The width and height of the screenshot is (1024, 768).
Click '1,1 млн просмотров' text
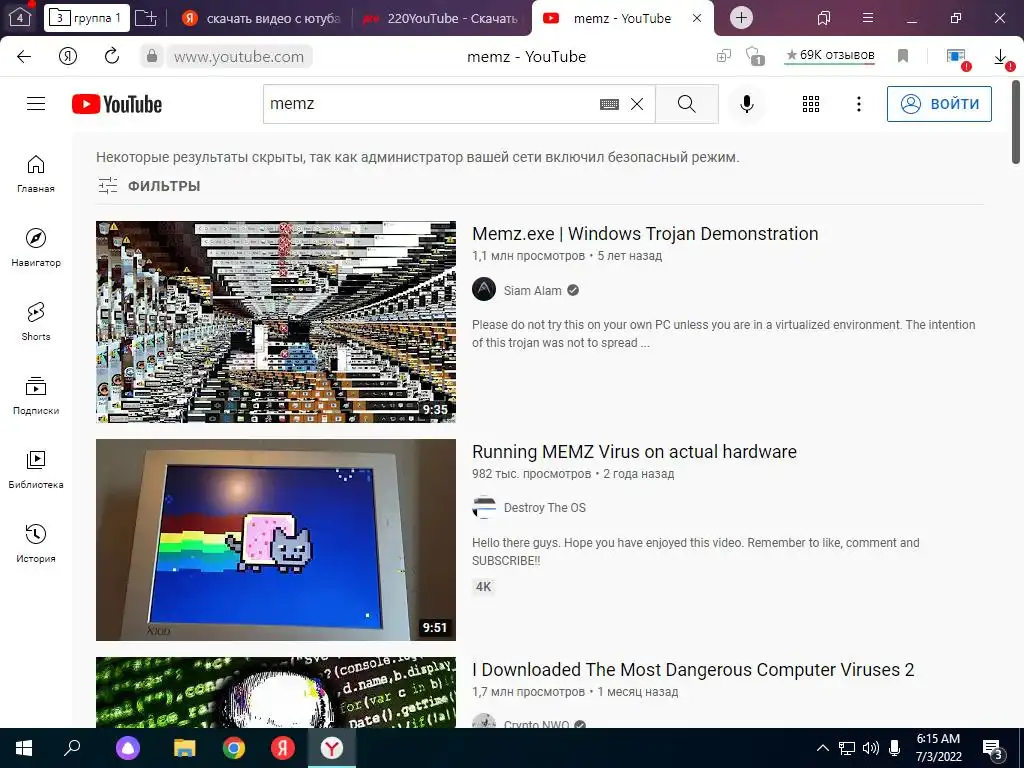(x=528, y=256)
